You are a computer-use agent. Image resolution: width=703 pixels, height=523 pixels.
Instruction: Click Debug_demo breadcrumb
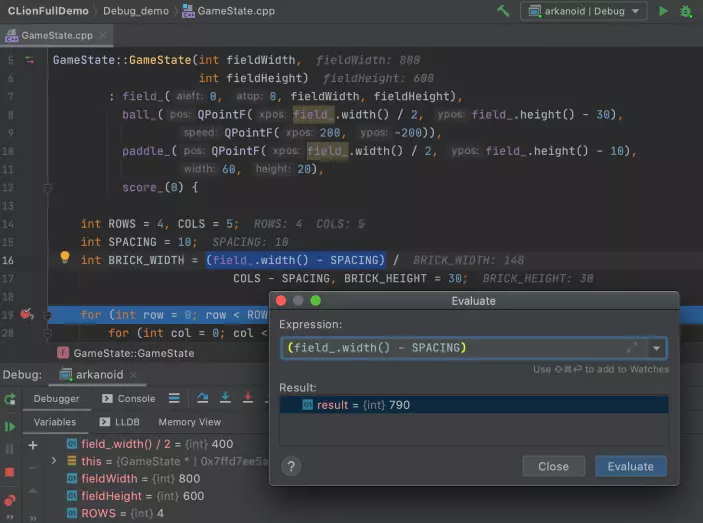point(136,11)
